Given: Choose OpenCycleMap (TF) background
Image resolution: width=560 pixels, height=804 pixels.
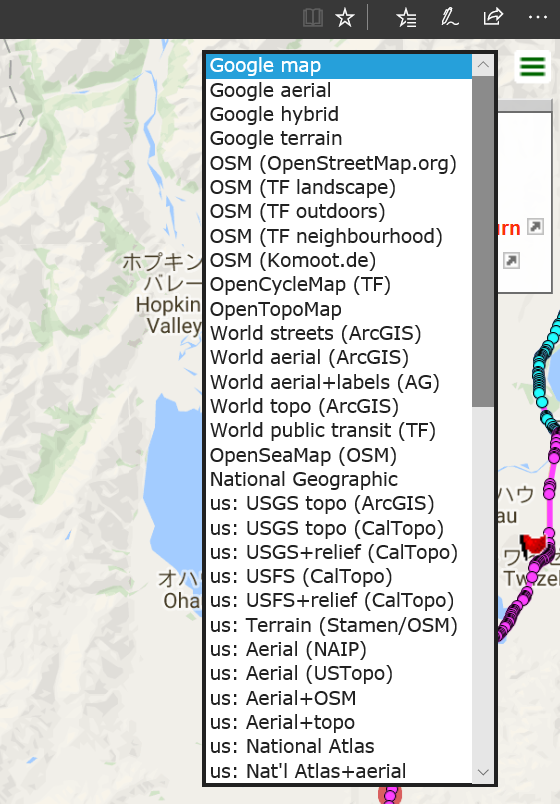Looking at the screenshot, I should [338, 285].
